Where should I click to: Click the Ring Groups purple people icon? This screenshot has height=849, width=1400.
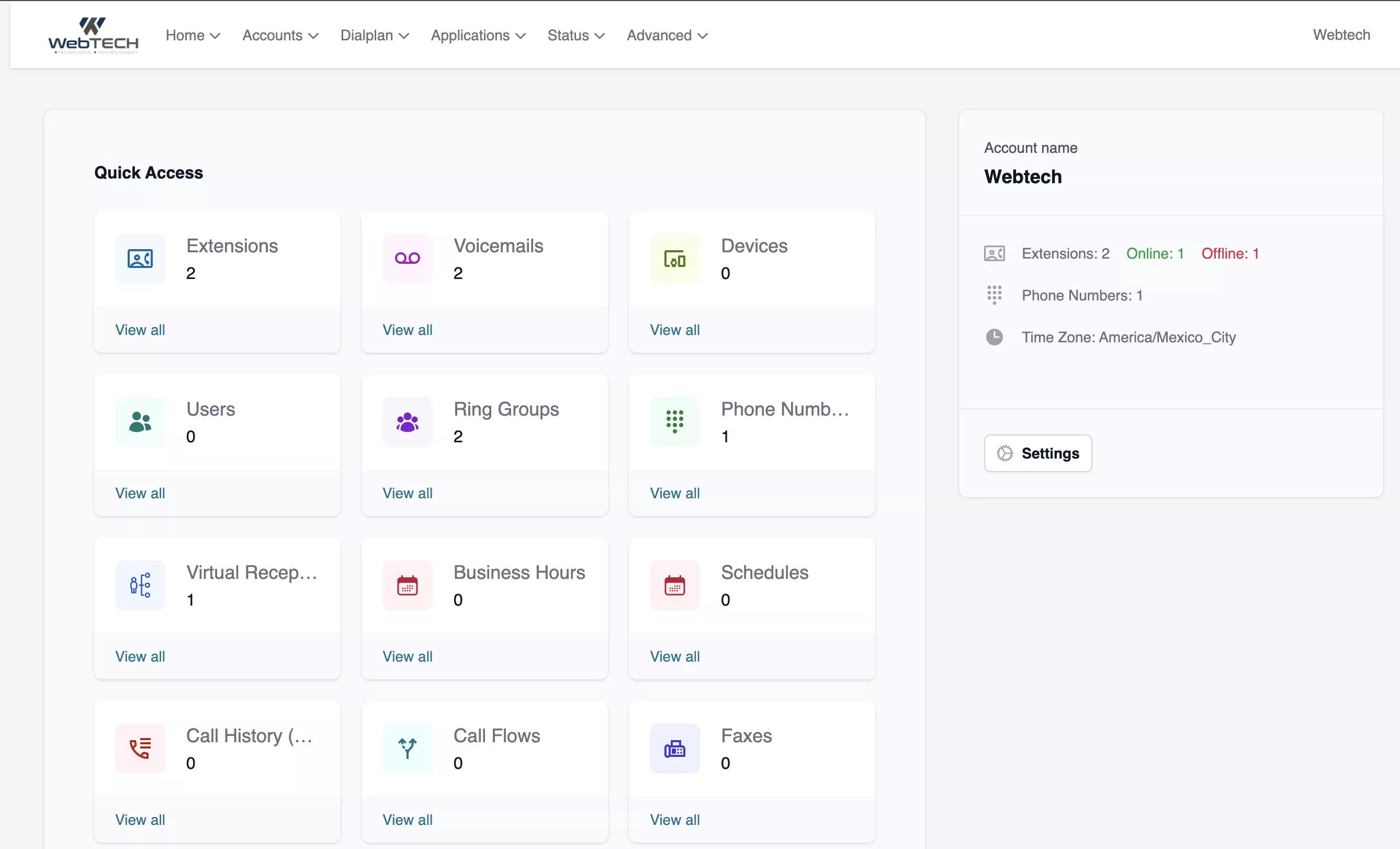[407, 422]
